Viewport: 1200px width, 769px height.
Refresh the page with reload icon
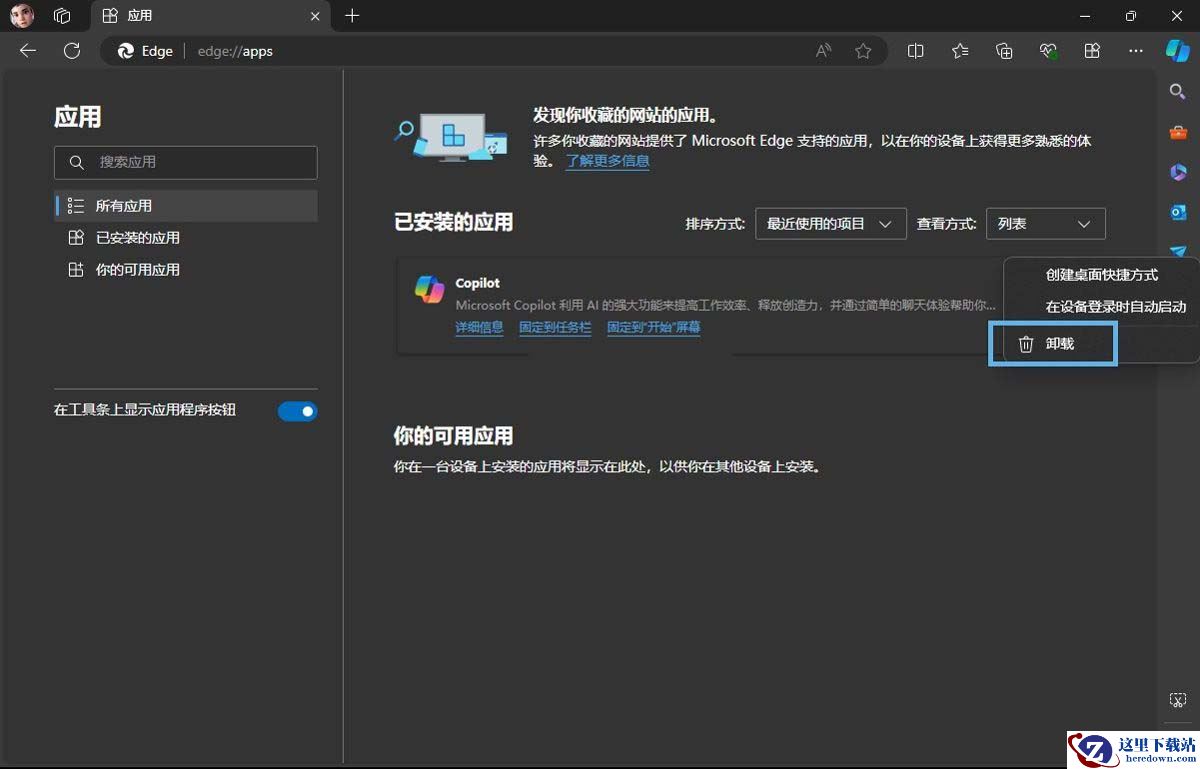[72, 51]
